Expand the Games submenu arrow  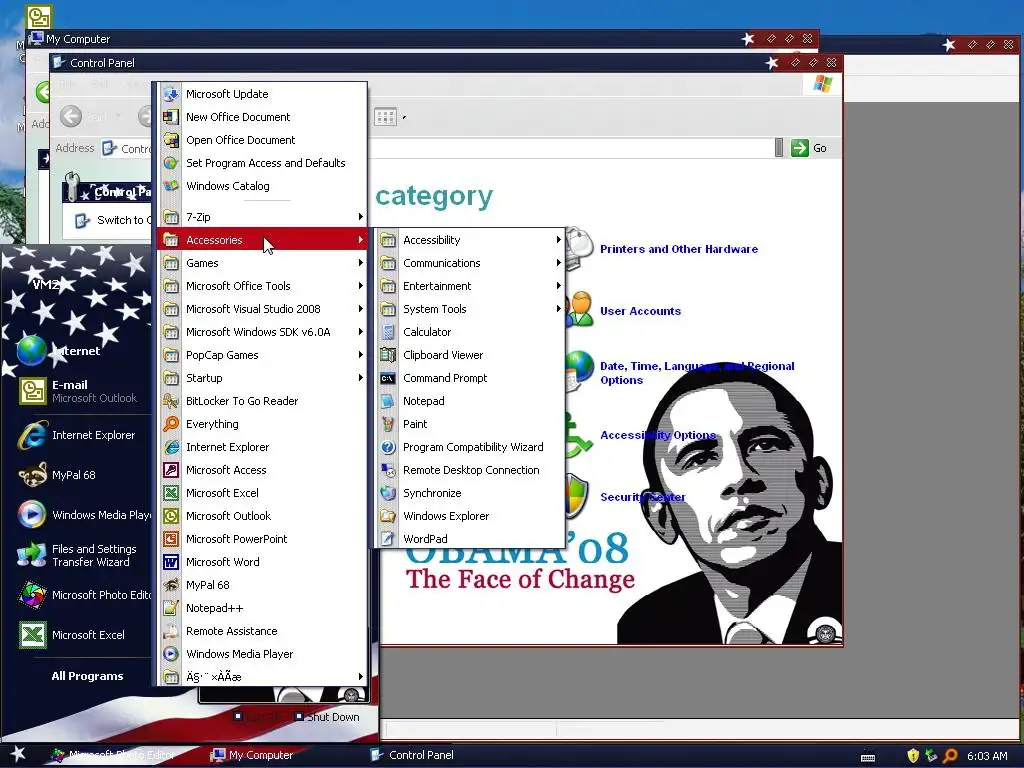(360, 263)
